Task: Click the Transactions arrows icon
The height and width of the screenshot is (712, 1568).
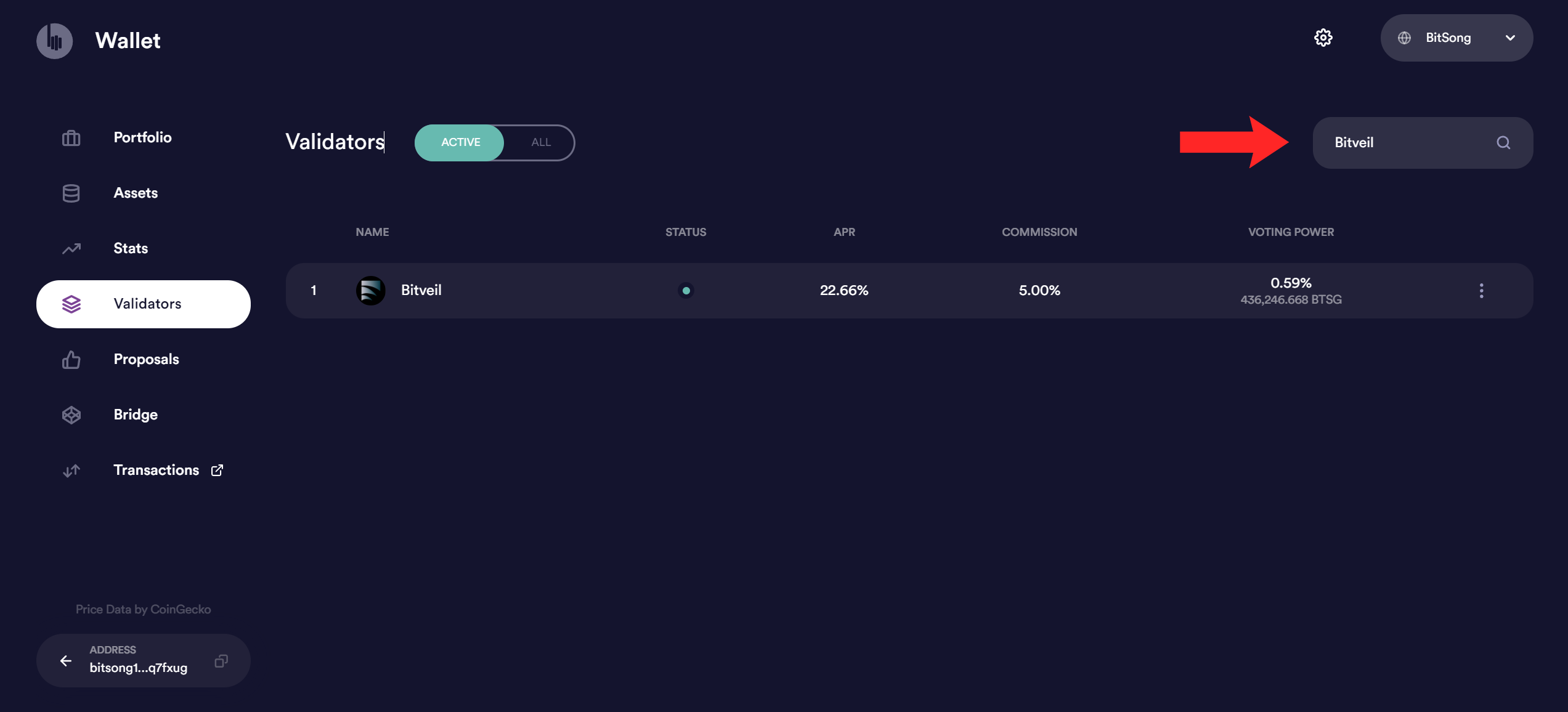Action: click(71, 470)
